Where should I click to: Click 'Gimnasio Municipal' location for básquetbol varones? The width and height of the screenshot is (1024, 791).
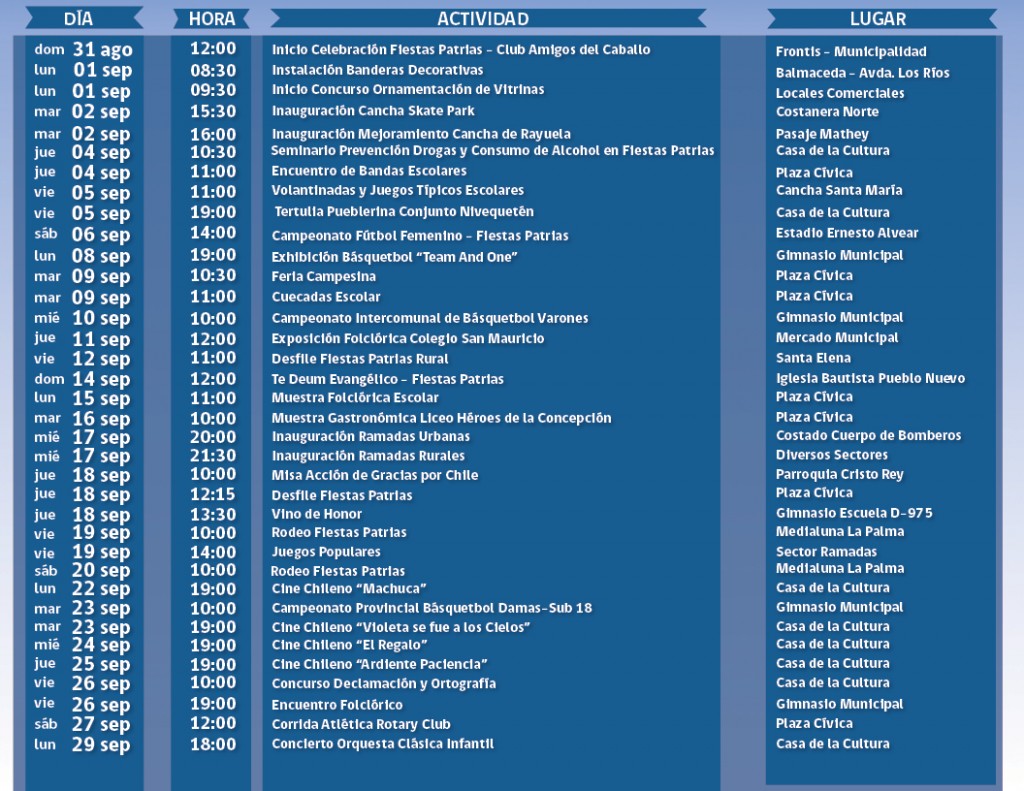pyautogui.click(x=838, y=316)
